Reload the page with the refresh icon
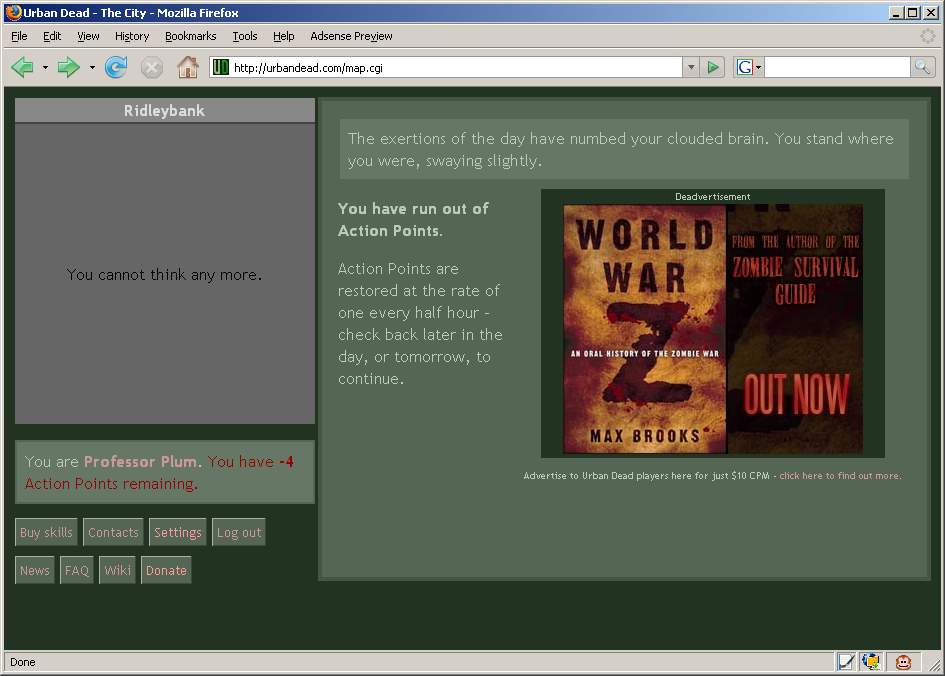This screenshot has height=676, width=945. tap(116, 67)
